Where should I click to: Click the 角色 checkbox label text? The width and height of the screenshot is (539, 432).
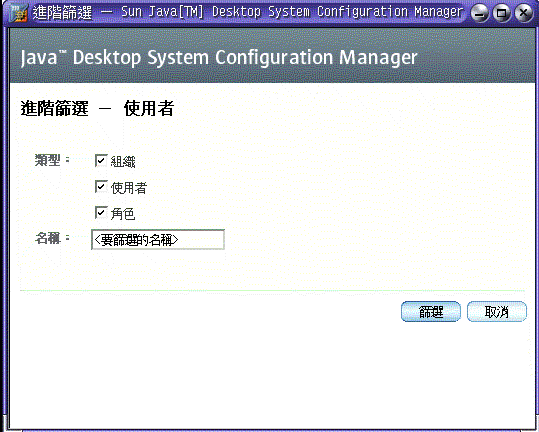click(123, 214)
